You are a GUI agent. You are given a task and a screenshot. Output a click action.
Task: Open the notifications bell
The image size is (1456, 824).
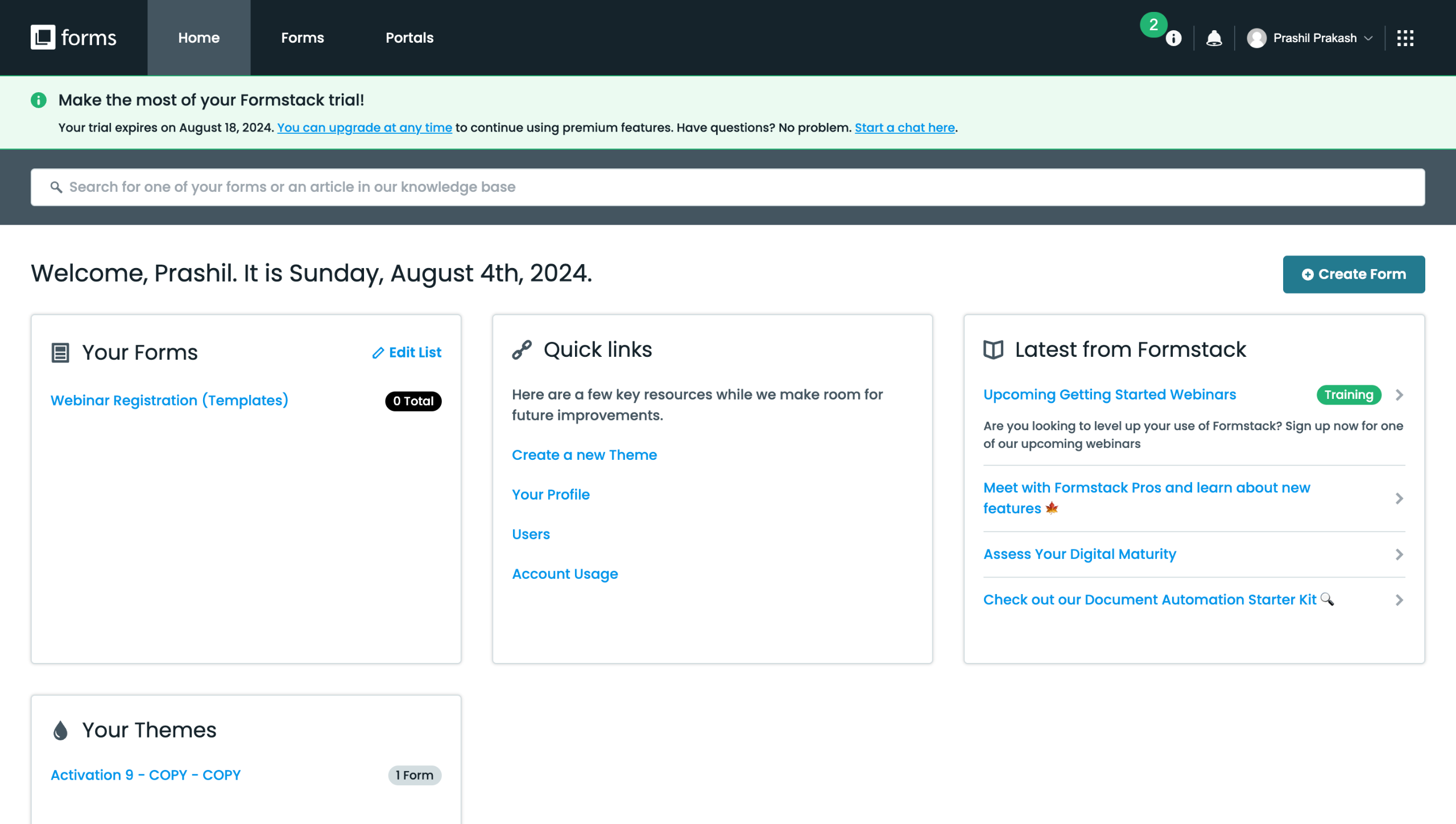click(1214, 38)
